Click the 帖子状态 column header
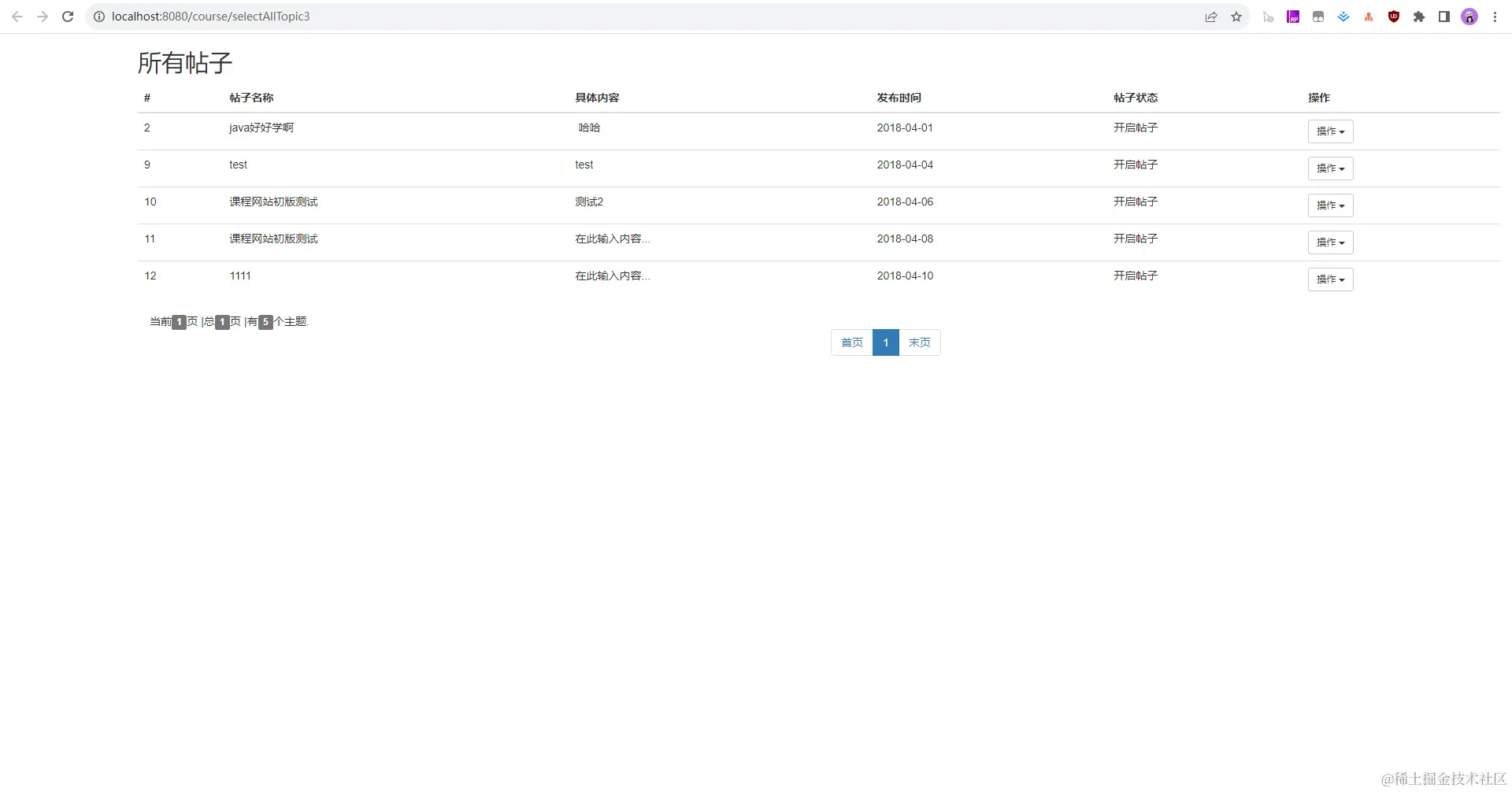This screenshot has height=792, width=1512. click(x=1136, y=98)
